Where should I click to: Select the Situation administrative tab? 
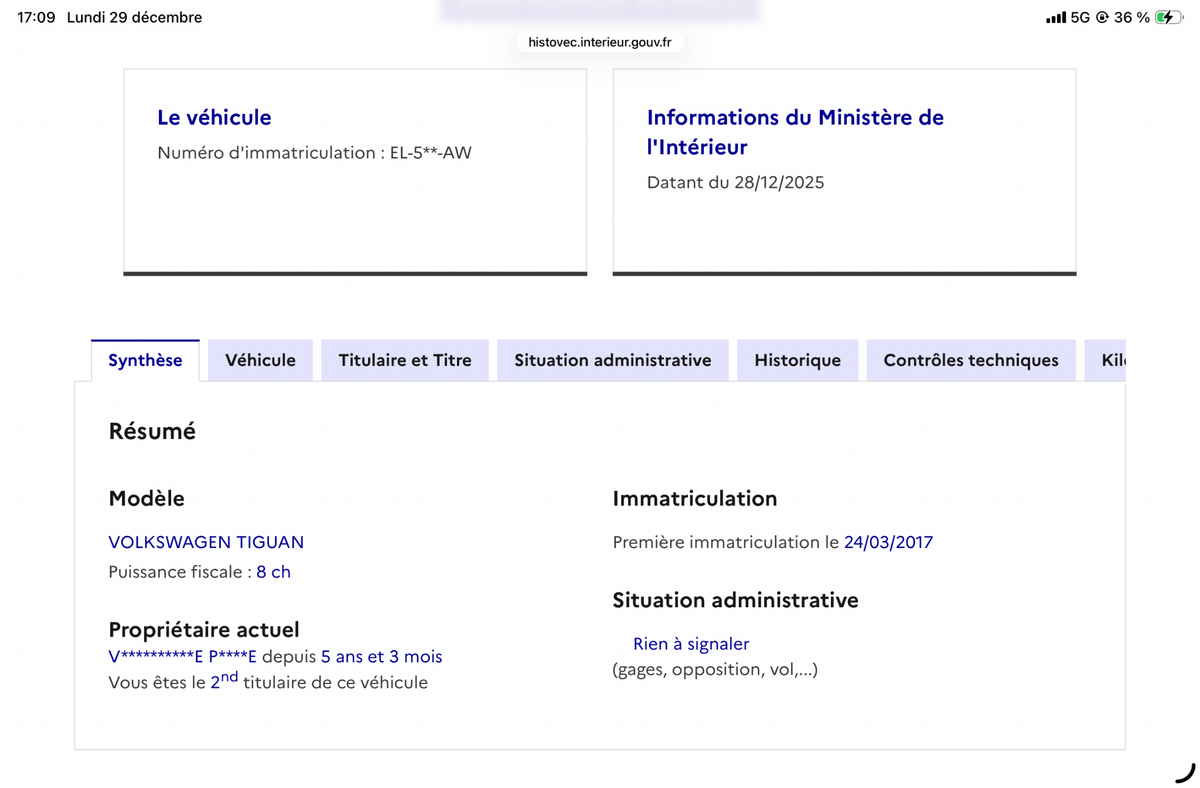613,360
